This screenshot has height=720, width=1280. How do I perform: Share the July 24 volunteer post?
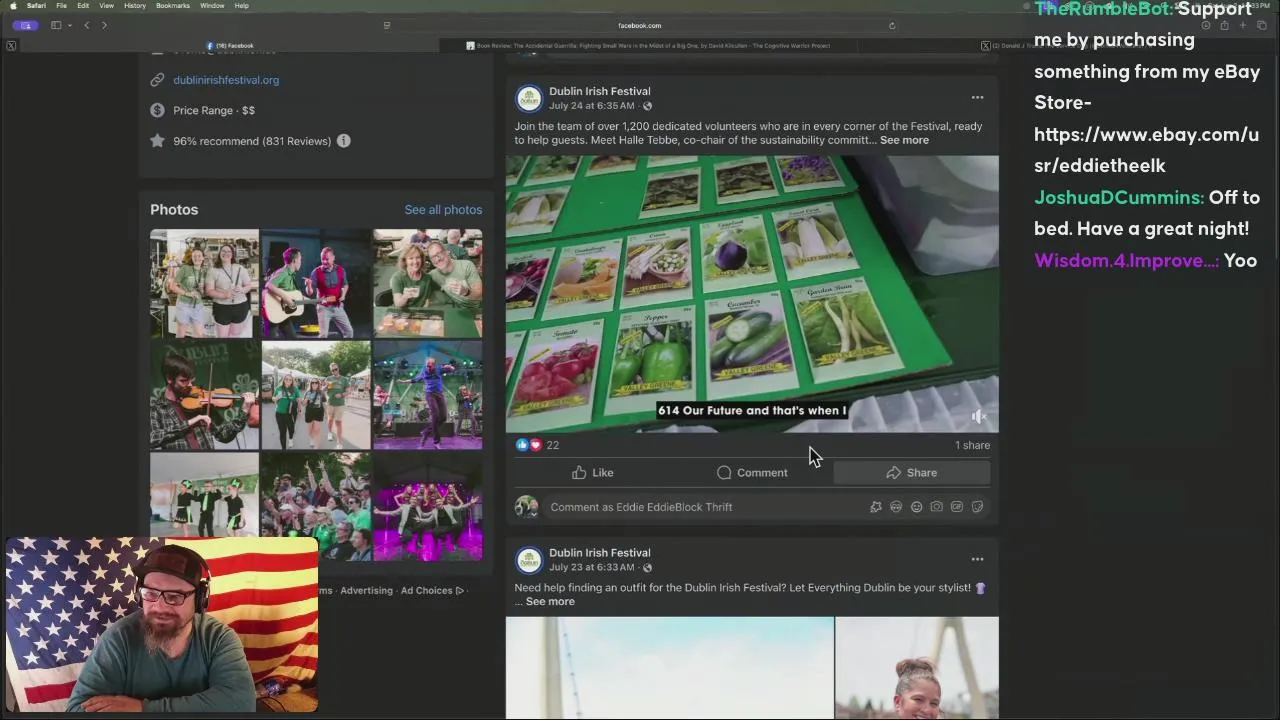coord(911,473)
